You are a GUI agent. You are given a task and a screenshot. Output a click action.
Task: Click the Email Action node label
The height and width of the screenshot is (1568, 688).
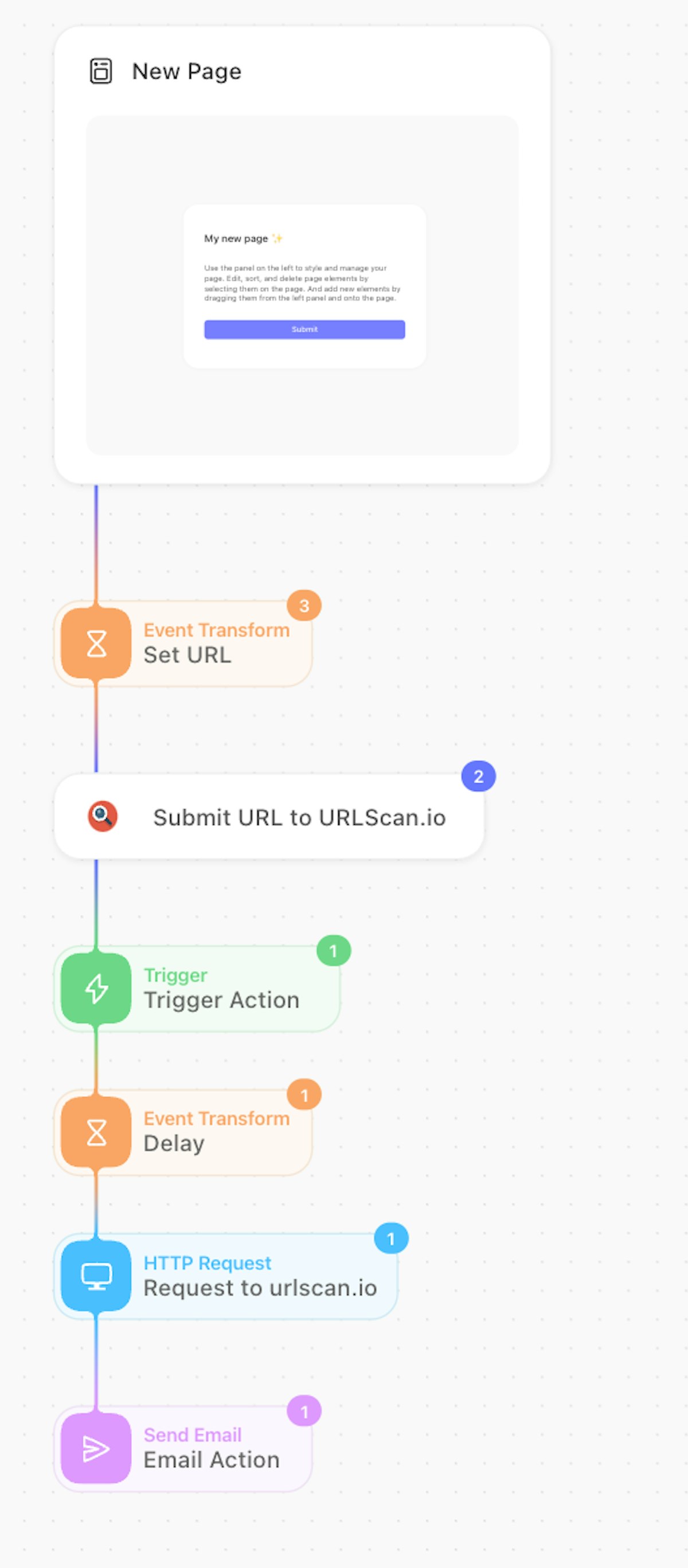coord(211,1460)
